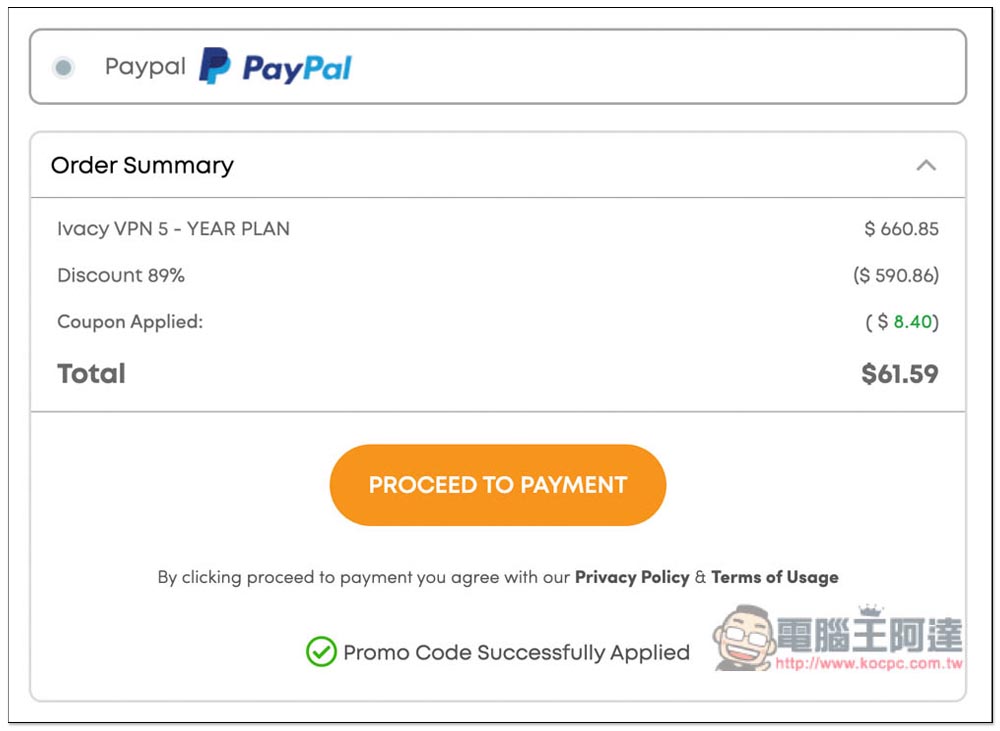Click Promo Code Successfully Applied message
1000x731 pixels.
pos(517,653)
